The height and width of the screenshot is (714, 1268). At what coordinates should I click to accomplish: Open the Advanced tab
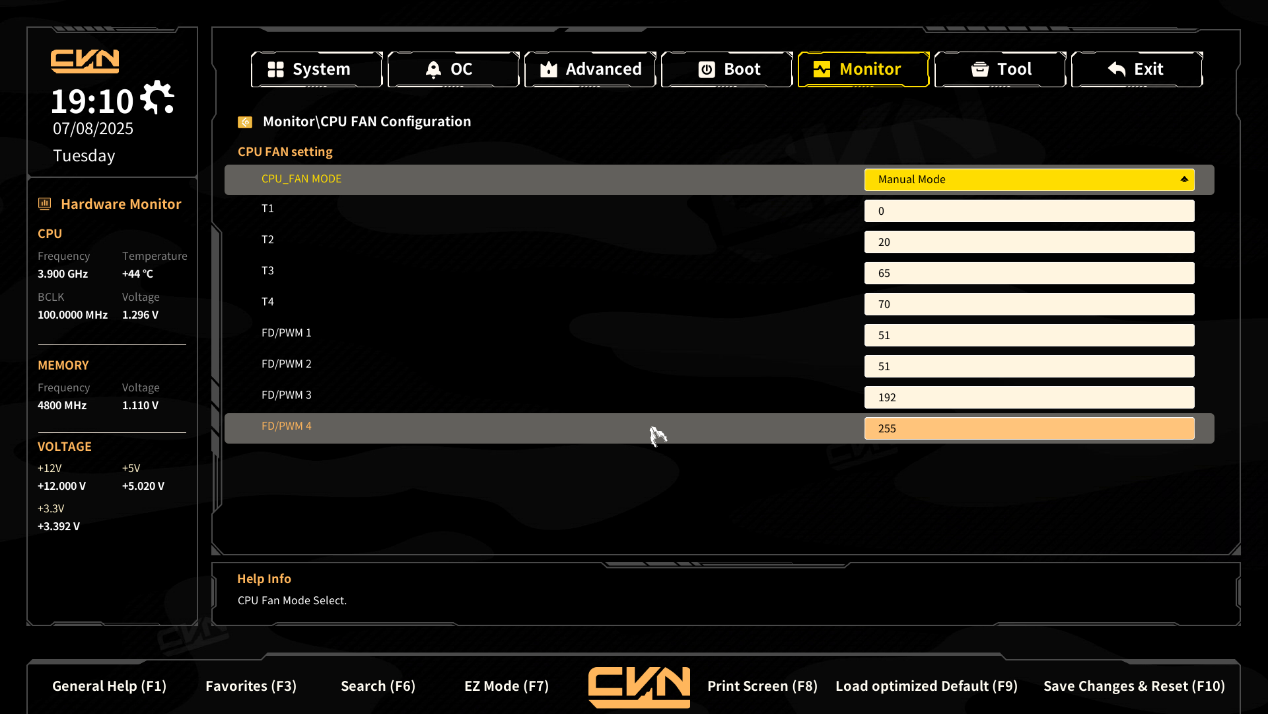[x=590, y=69]
